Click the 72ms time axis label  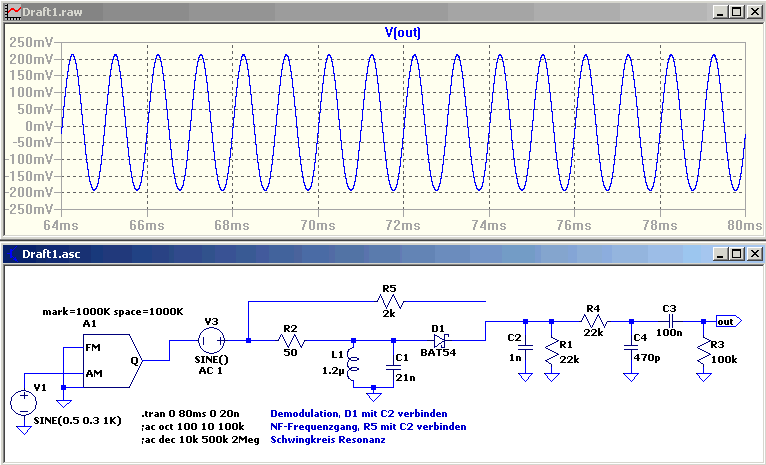pos(403,226)
